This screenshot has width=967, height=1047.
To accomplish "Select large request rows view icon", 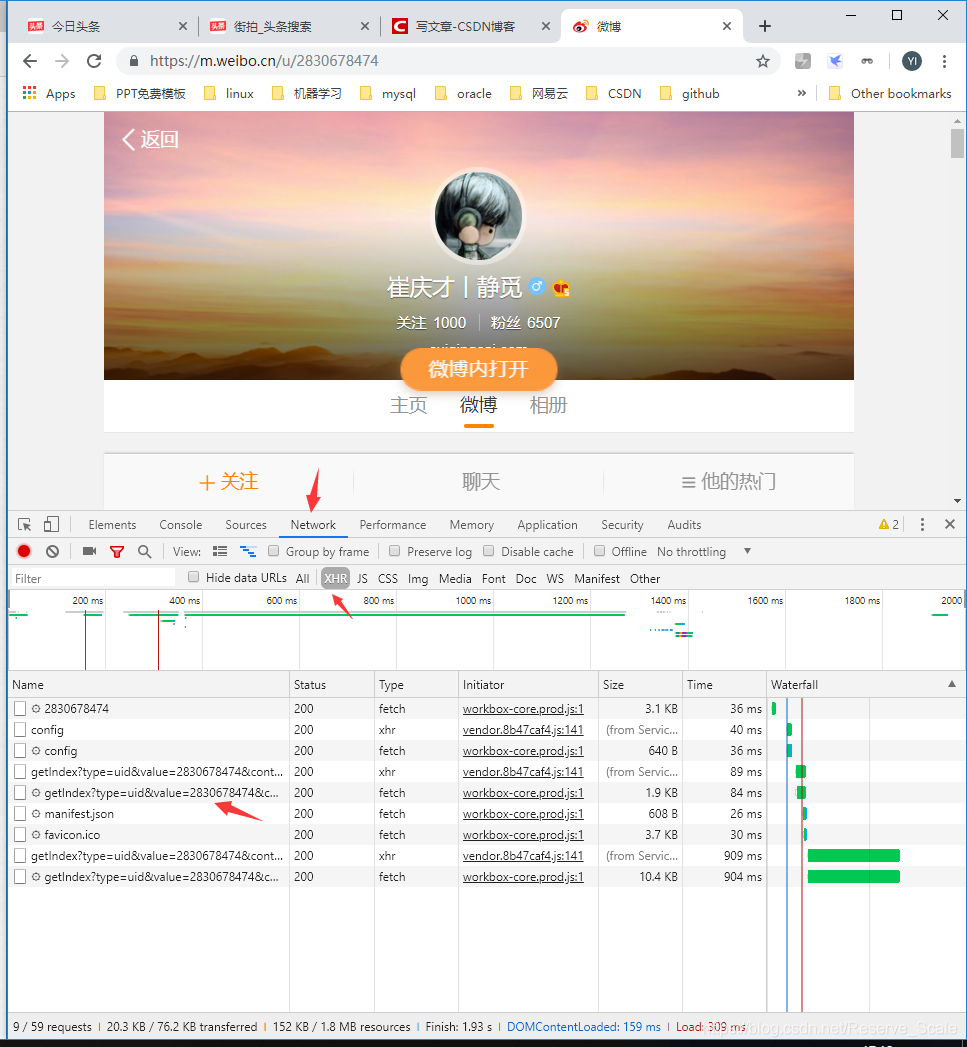I will pos(220,552).
